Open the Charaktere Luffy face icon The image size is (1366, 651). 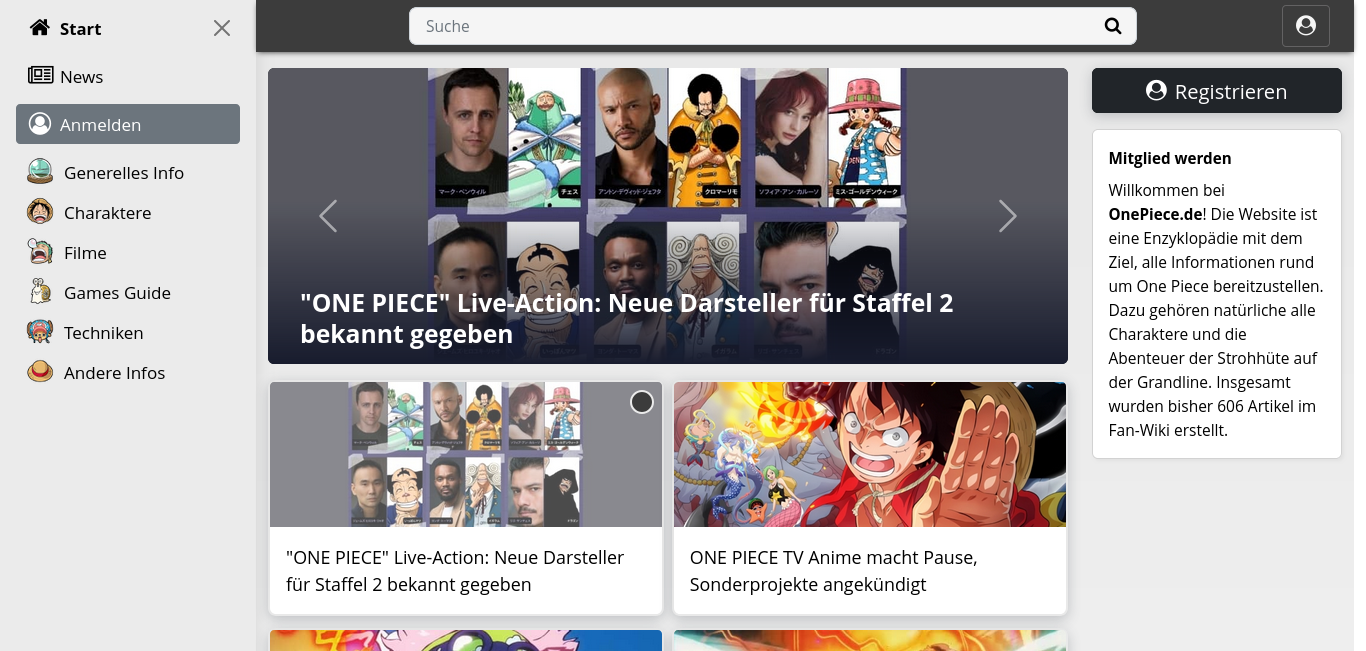tap(40, 212)
